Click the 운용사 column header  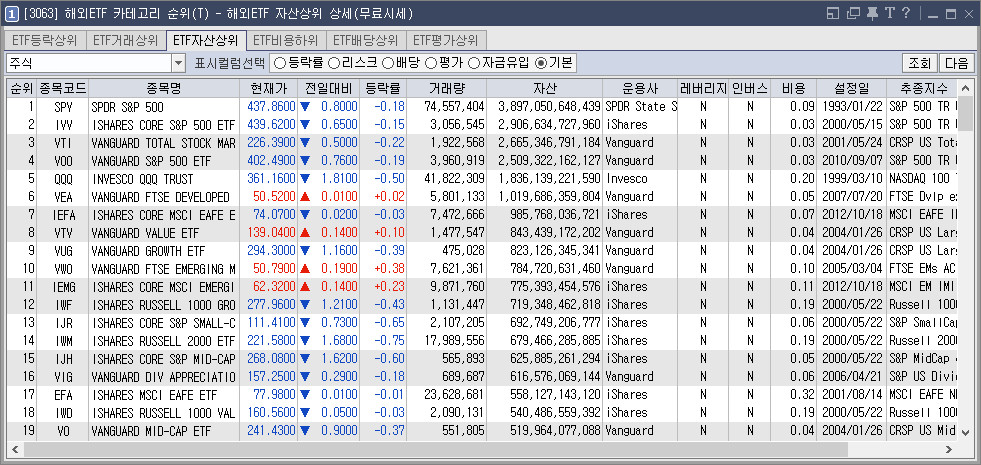coord(640,88)
